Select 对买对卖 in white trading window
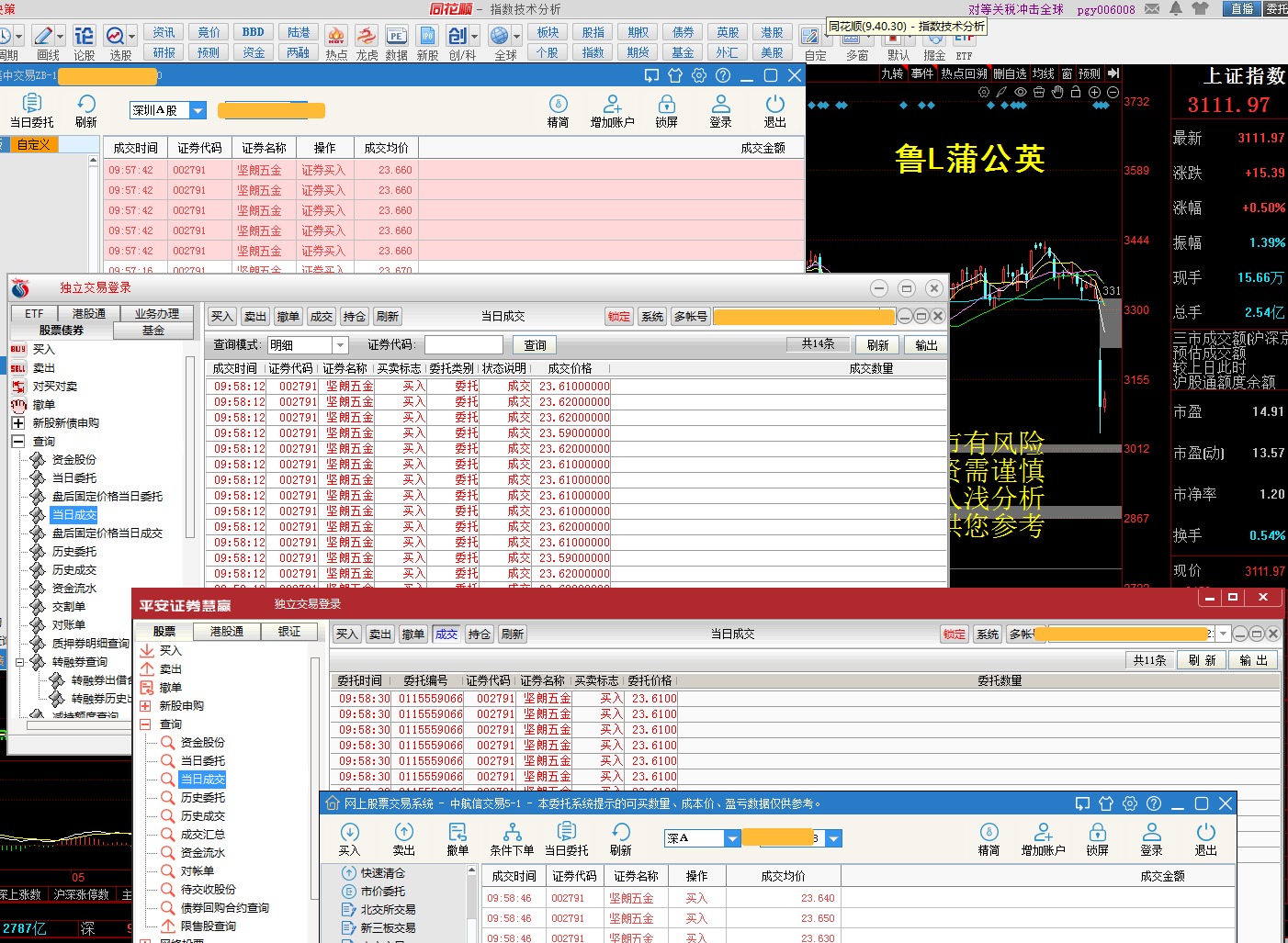Screen dimensions: 1288x943 [x=55, y=387]
